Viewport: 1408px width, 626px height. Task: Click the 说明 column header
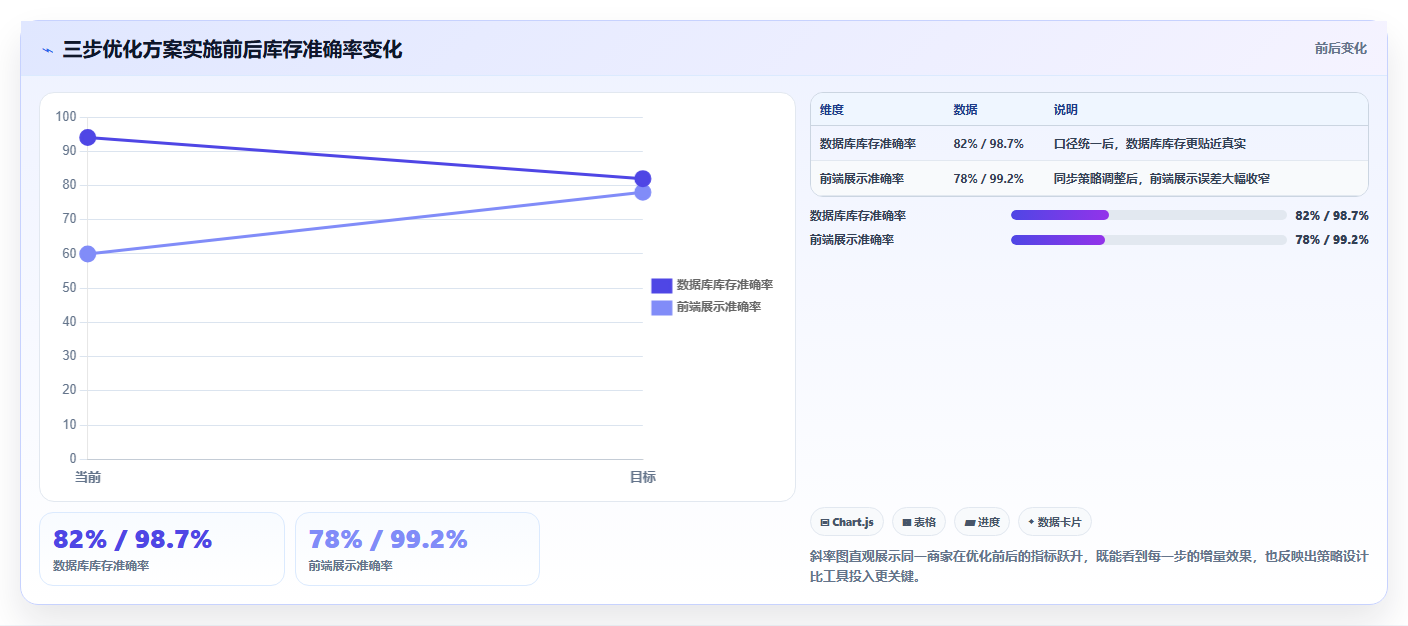[x=1066, y=110]
